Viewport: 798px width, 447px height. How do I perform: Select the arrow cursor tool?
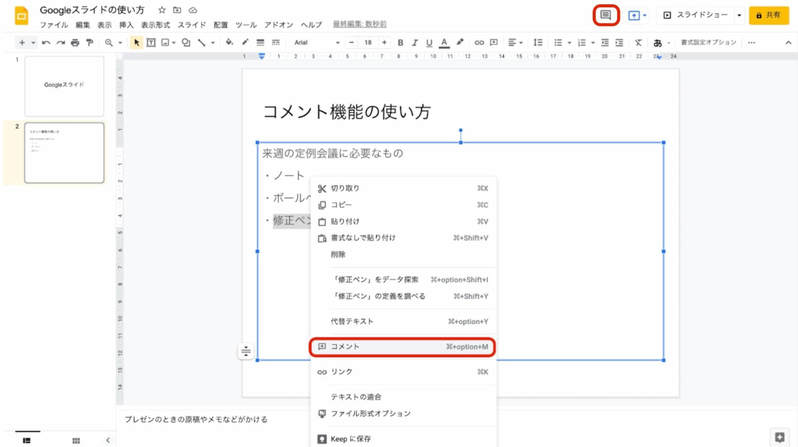tap(136, 43)
